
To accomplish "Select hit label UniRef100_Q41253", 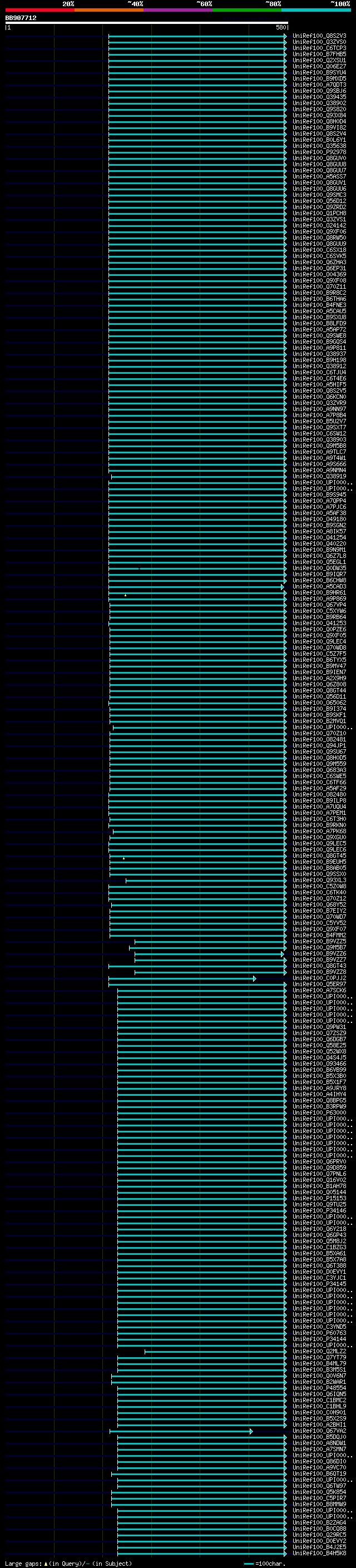I will [x=319, y=624].
